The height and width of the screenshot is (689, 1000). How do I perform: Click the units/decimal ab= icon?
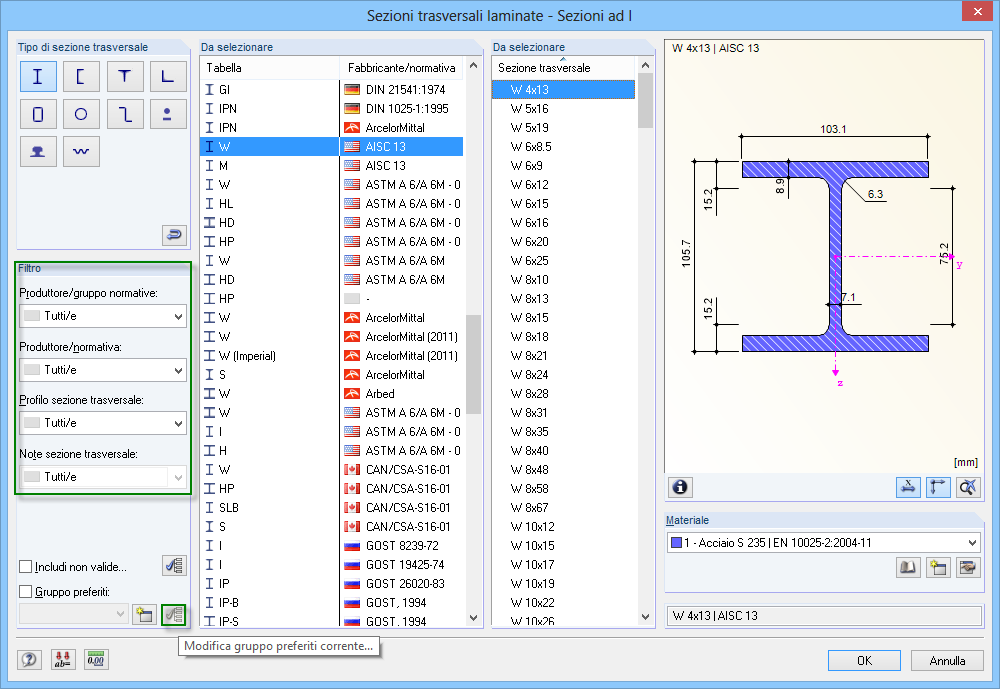tap(62, 659)
